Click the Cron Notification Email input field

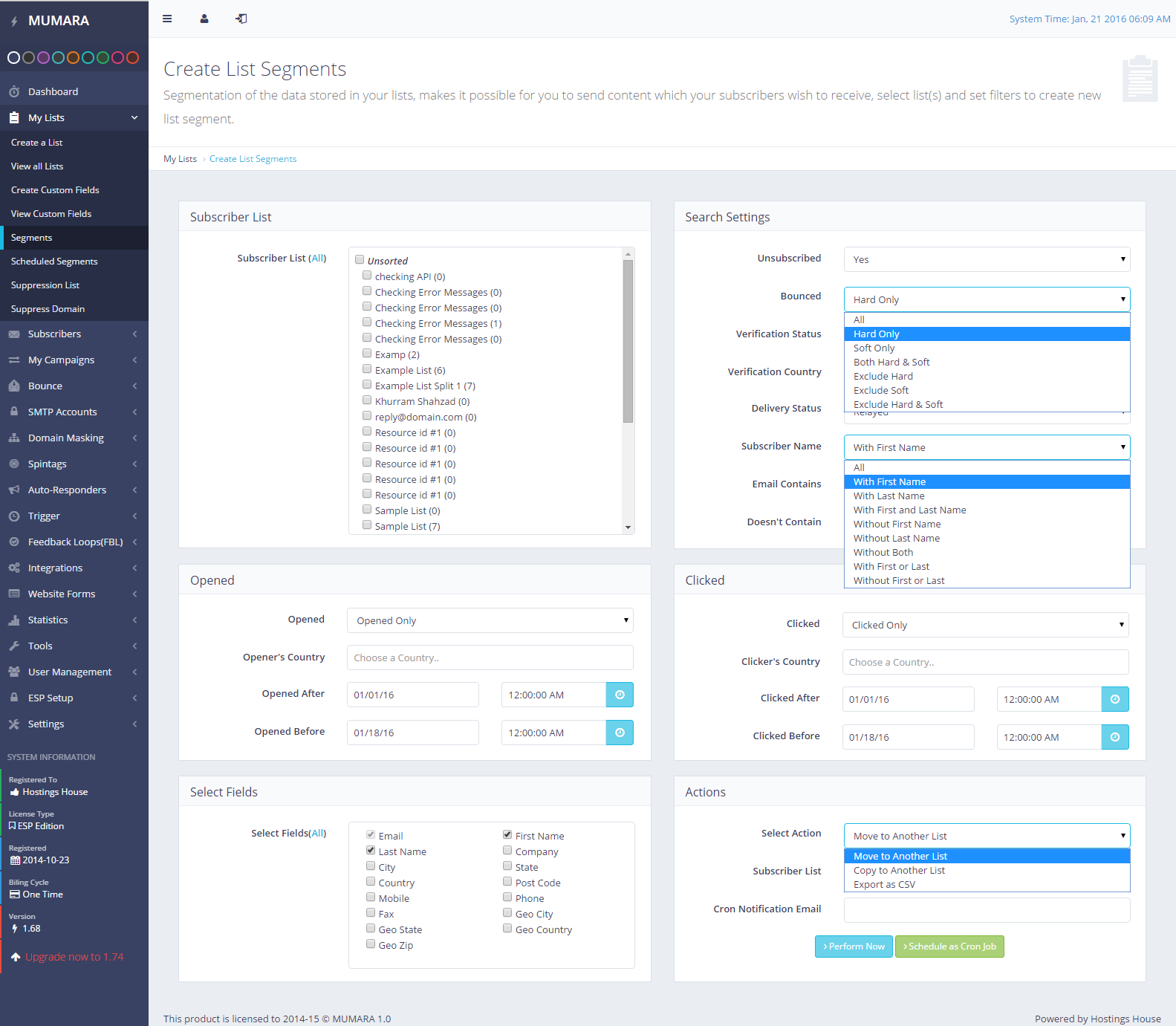click(x=987, y=910)
